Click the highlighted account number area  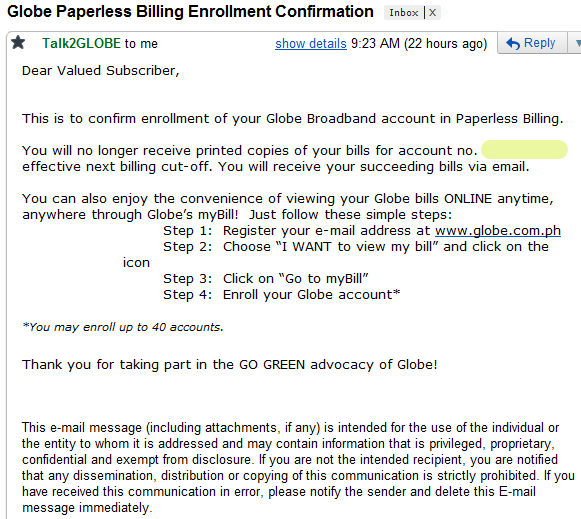tap(524, 150)
